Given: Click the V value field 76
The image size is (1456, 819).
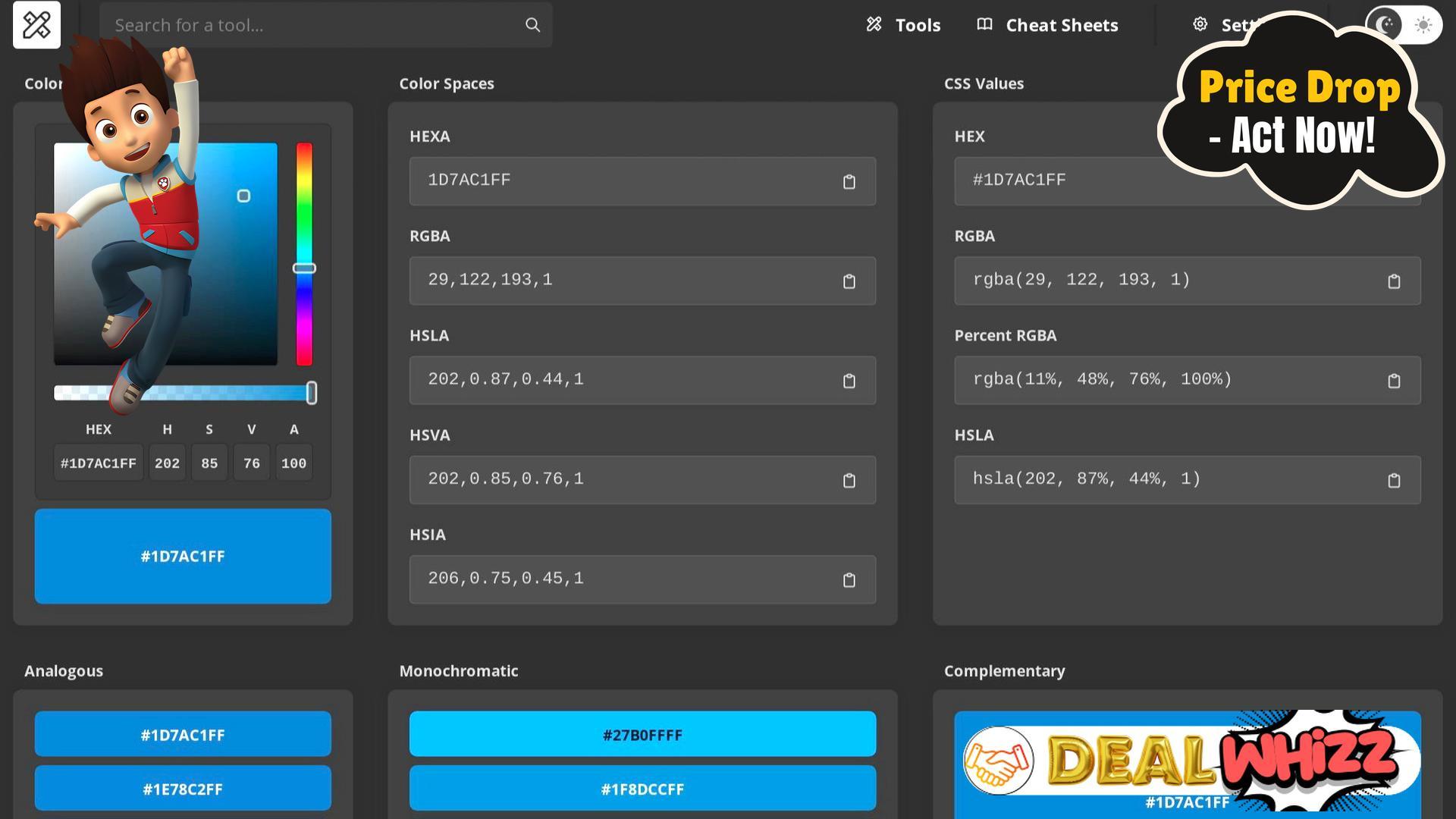Looking at the screenshot, I should 252,463.
